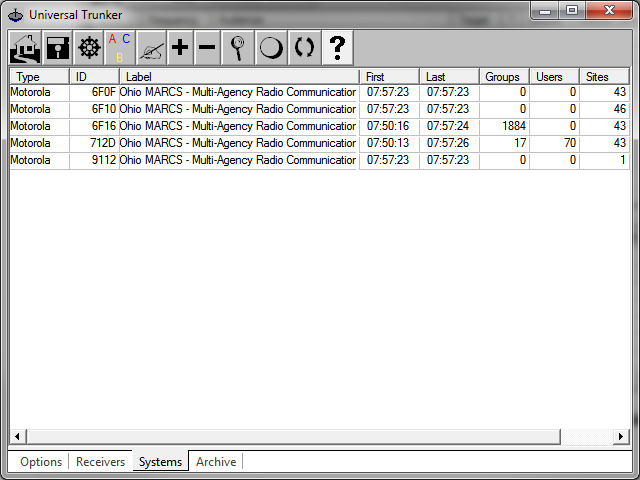
Task: Click the ship's wheel icon
Action: pyautogui.click(x=88, y=47)
